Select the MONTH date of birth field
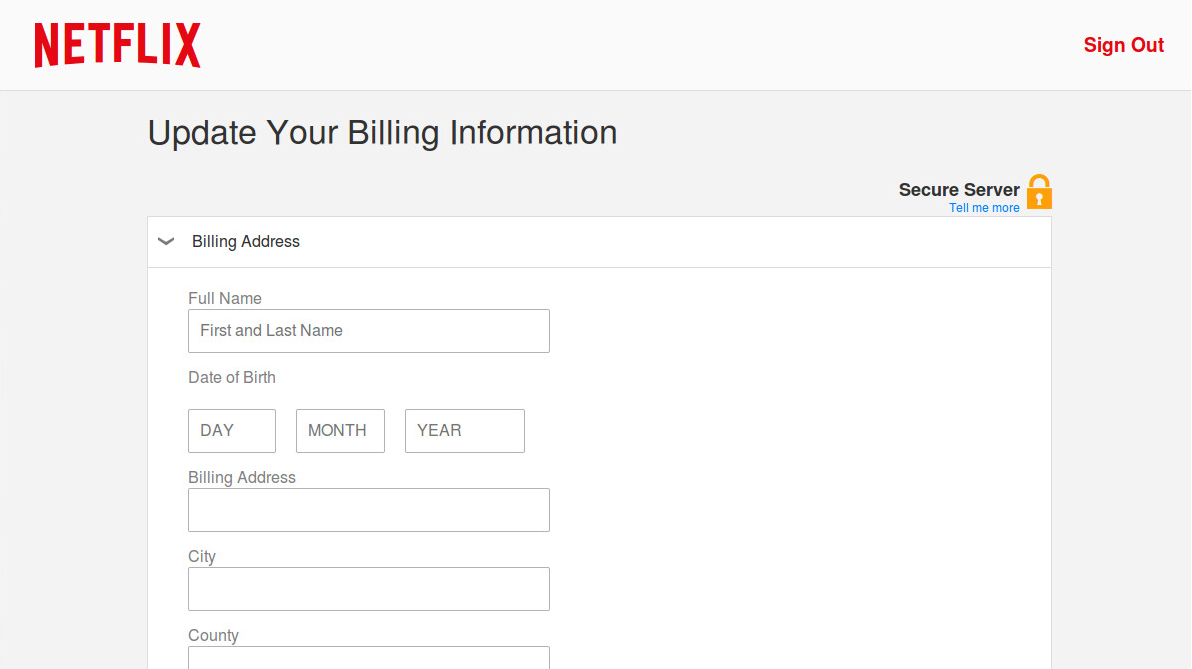The image size is (1192, 669). coord(340,431)
